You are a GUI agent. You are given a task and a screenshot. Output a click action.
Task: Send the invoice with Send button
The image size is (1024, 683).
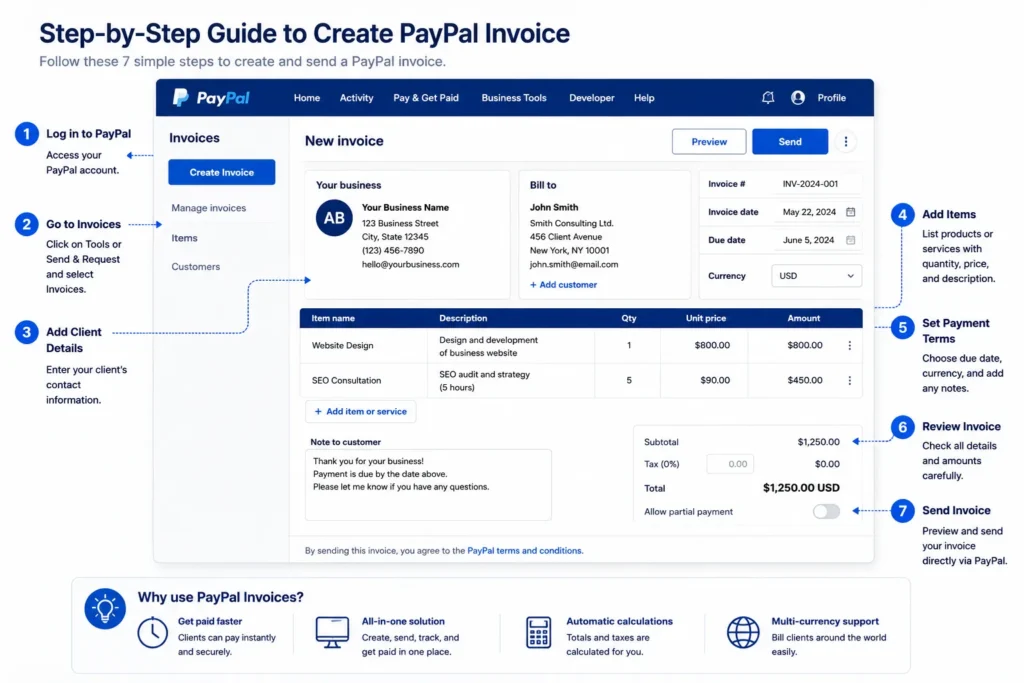pyautogui.click(x=790, y=142)
